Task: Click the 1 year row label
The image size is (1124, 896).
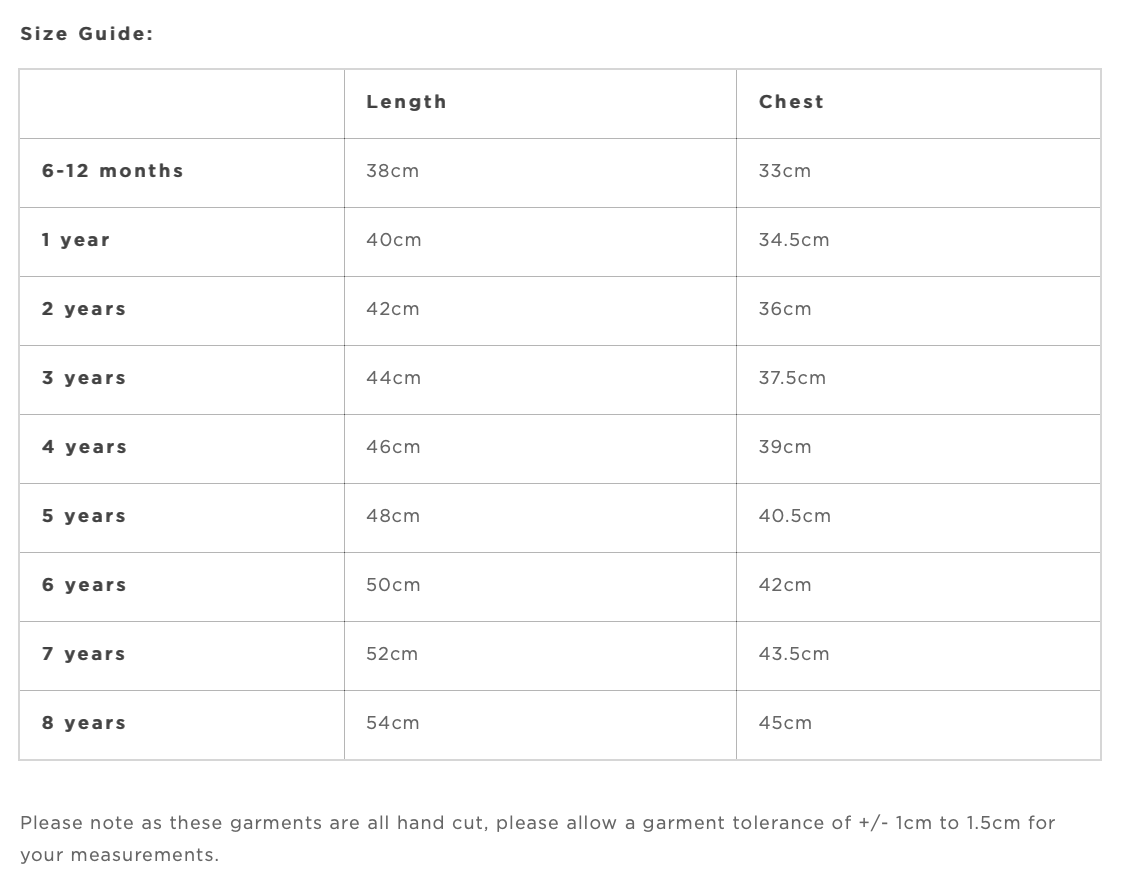Action: tap(76, 240)
